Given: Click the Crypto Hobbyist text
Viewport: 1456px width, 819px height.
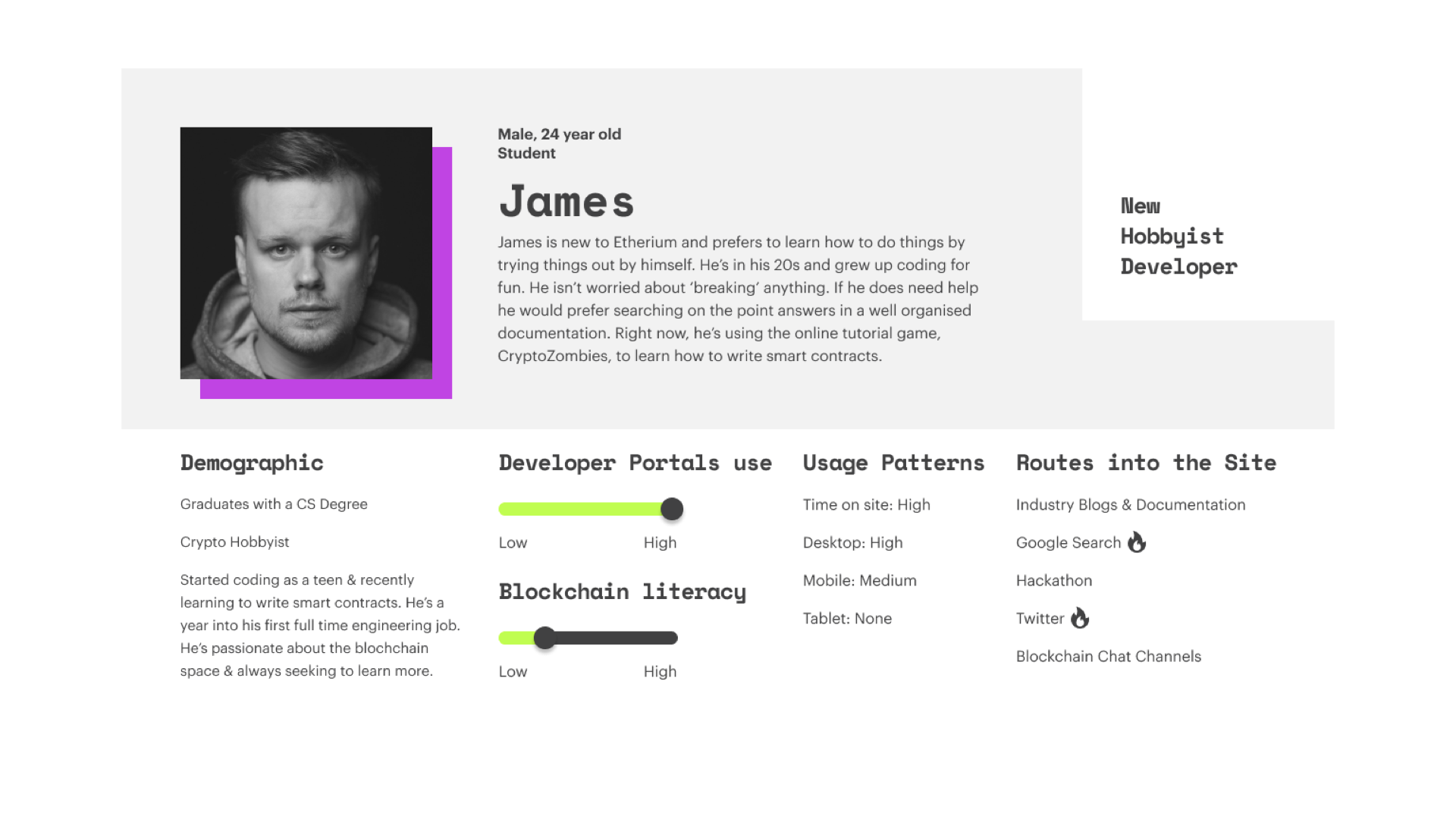Looking at the screenshot, I should click(234, 541).
